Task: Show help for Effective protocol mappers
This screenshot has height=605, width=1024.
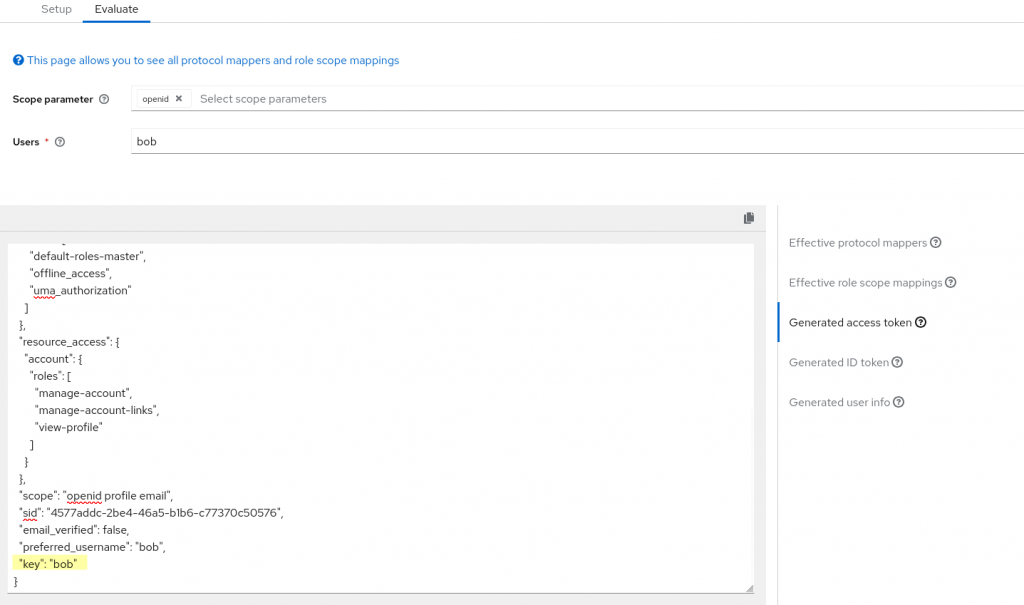Action: coord(936,242)
